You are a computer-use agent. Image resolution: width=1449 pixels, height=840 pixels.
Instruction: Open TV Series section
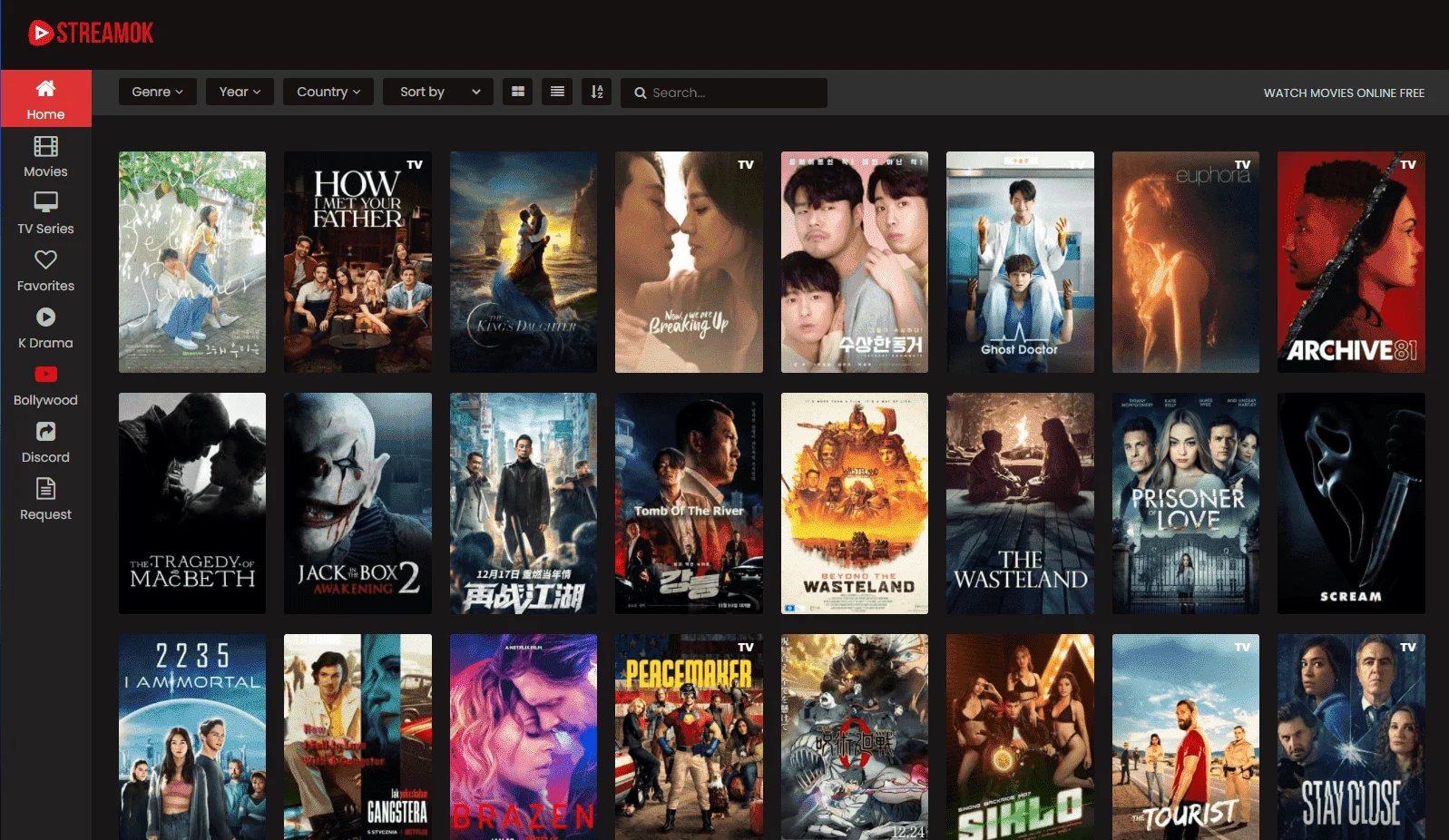[x=45, y=214]
